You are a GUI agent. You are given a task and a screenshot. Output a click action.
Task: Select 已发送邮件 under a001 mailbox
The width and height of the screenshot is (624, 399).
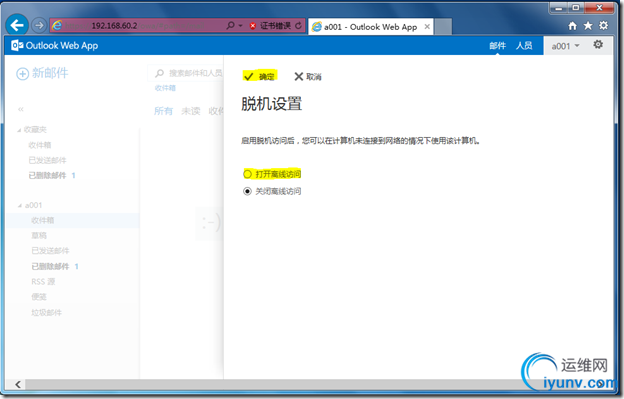click(x=50, y=251)
